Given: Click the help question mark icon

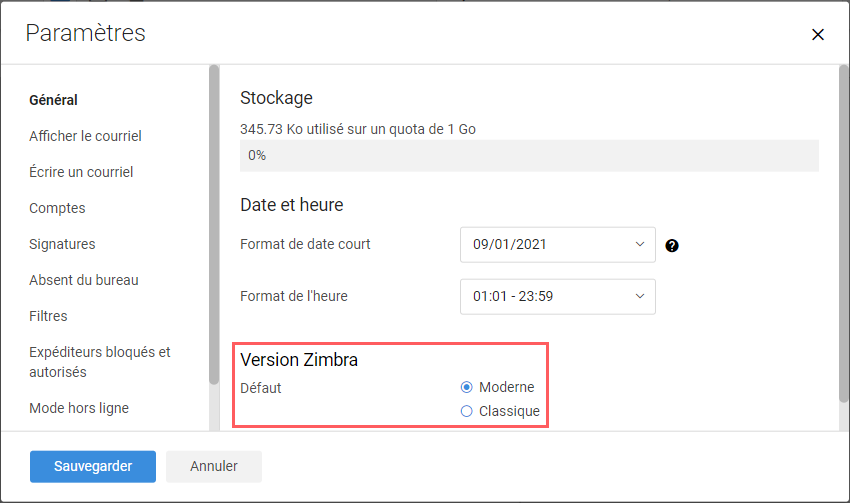Looking at the screenshot, I should click(672, 246).
